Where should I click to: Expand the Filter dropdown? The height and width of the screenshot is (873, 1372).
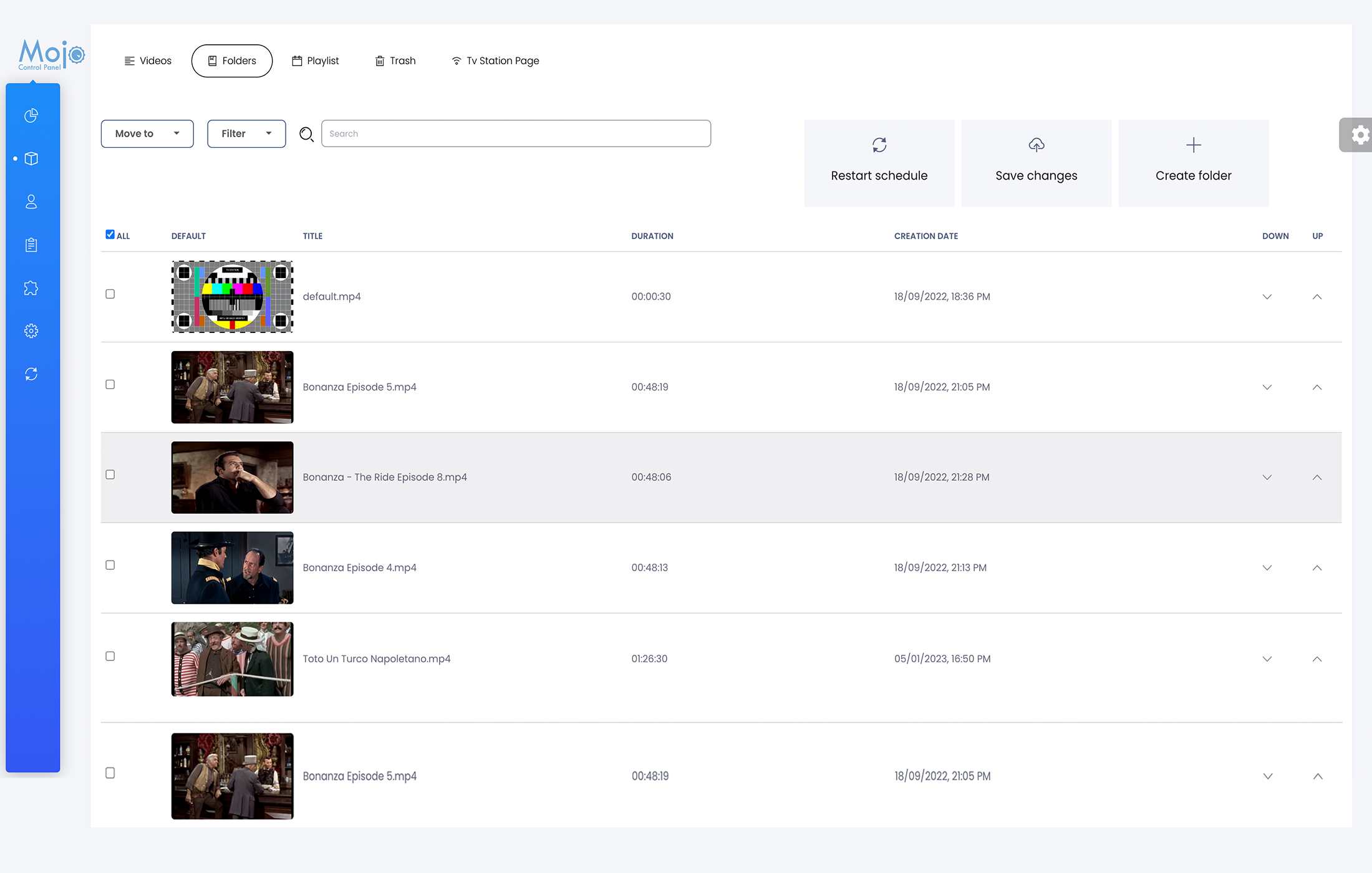click(x=246, y=133)
